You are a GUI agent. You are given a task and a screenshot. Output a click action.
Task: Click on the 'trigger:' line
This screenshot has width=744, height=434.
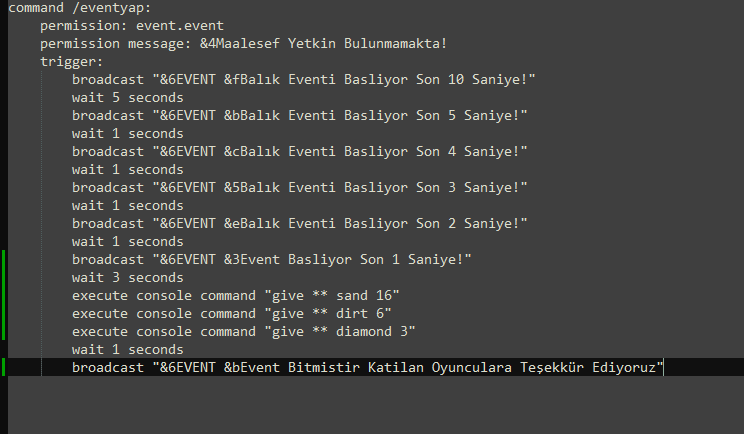click(72, 62)
